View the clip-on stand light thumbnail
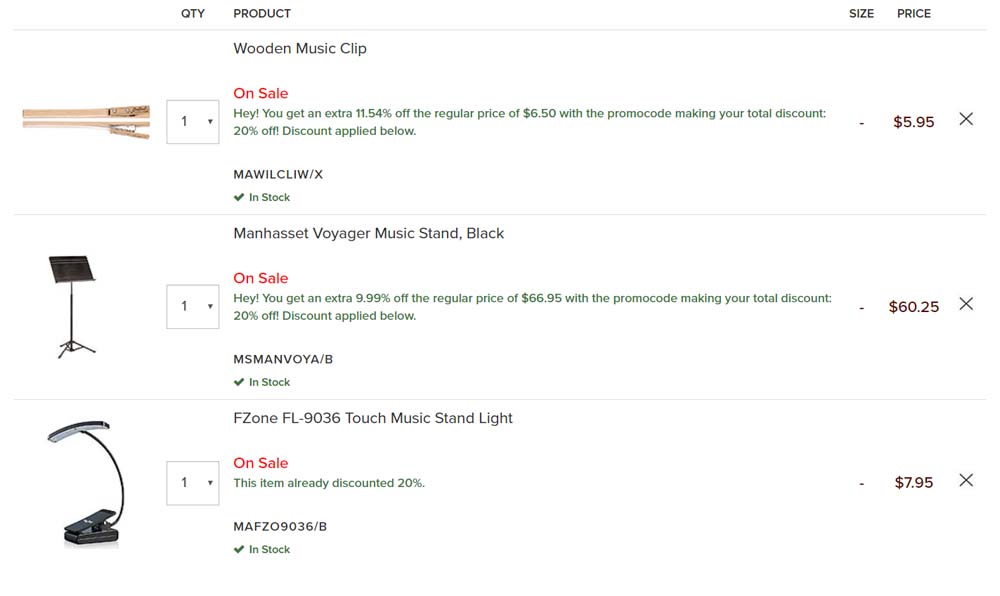Image resolution: width=1000 pixels, height=596 pixels. click(87, 483)
